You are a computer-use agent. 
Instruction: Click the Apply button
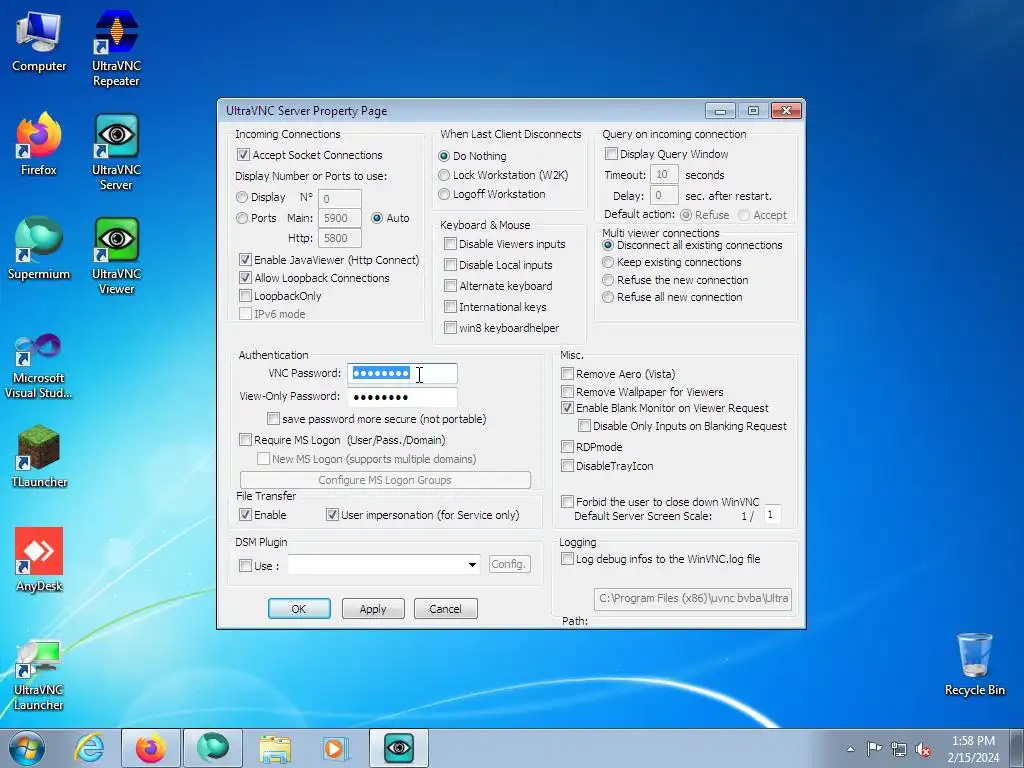pos(373,609)
